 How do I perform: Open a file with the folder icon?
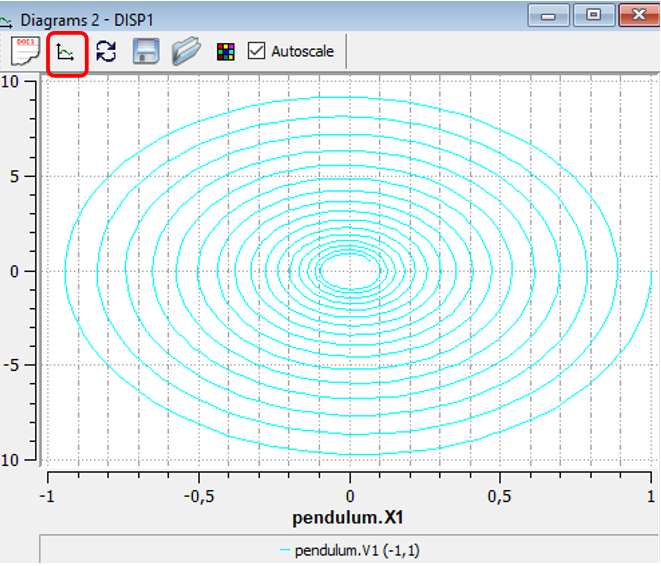click(x=185, y=51)
